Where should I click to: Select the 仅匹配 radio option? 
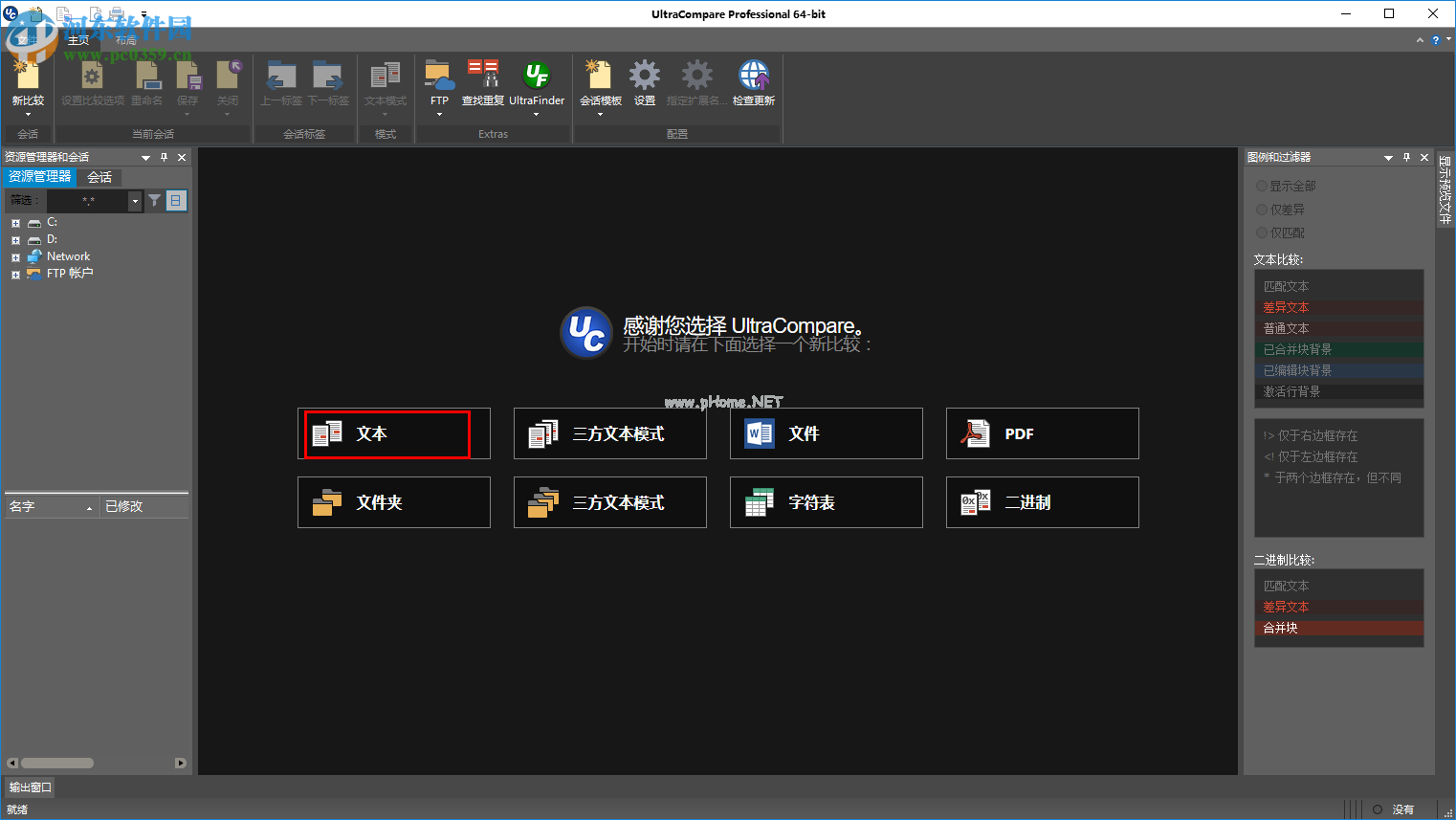coord(1262,233)
